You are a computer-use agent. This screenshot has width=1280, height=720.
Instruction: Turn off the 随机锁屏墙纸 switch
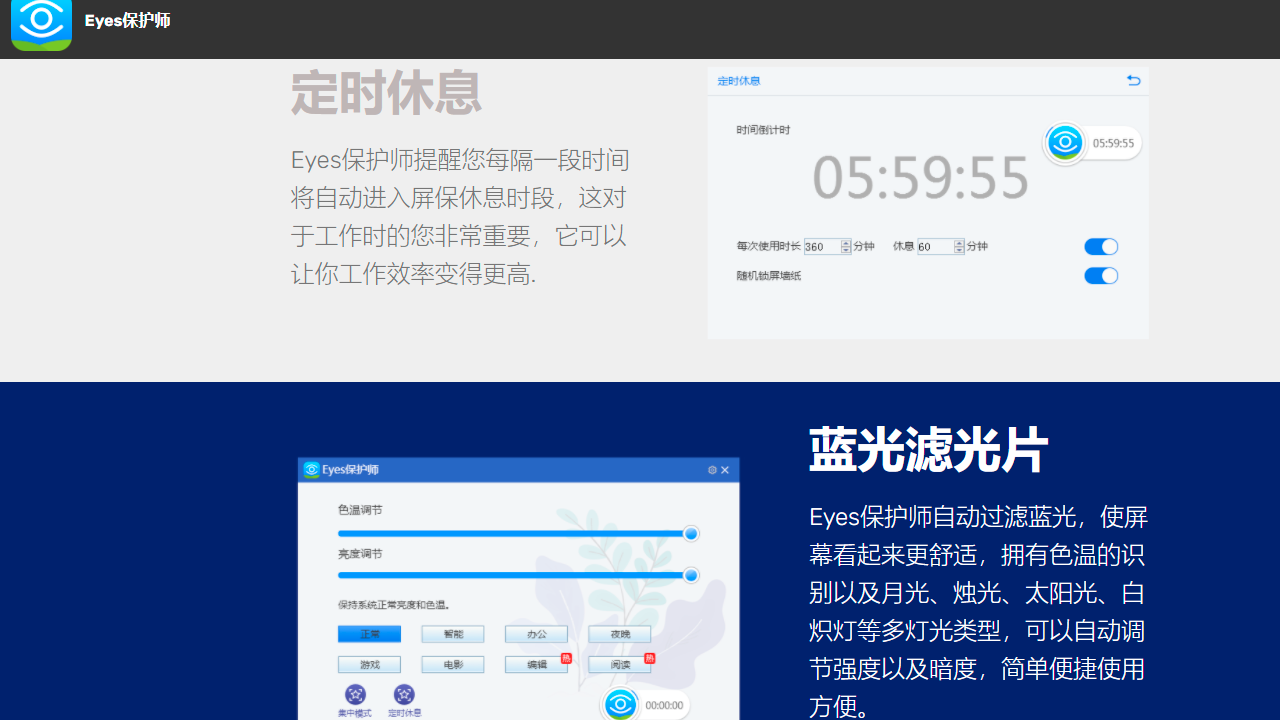click(x=1101, y=275)
